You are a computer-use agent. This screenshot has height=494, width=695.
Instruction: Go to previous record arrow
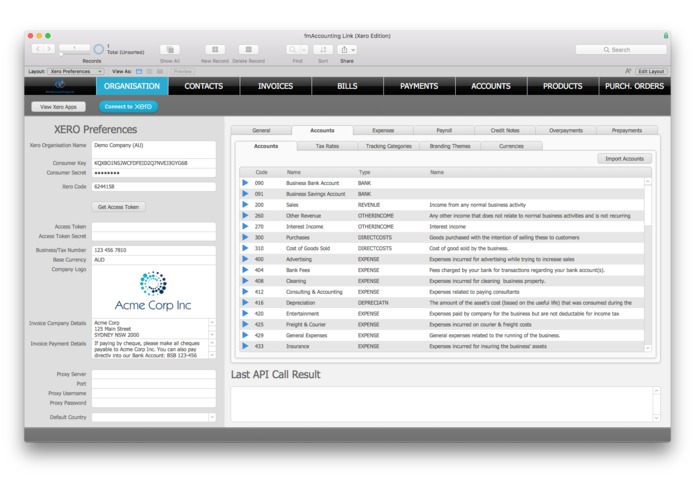pos(38,49)
